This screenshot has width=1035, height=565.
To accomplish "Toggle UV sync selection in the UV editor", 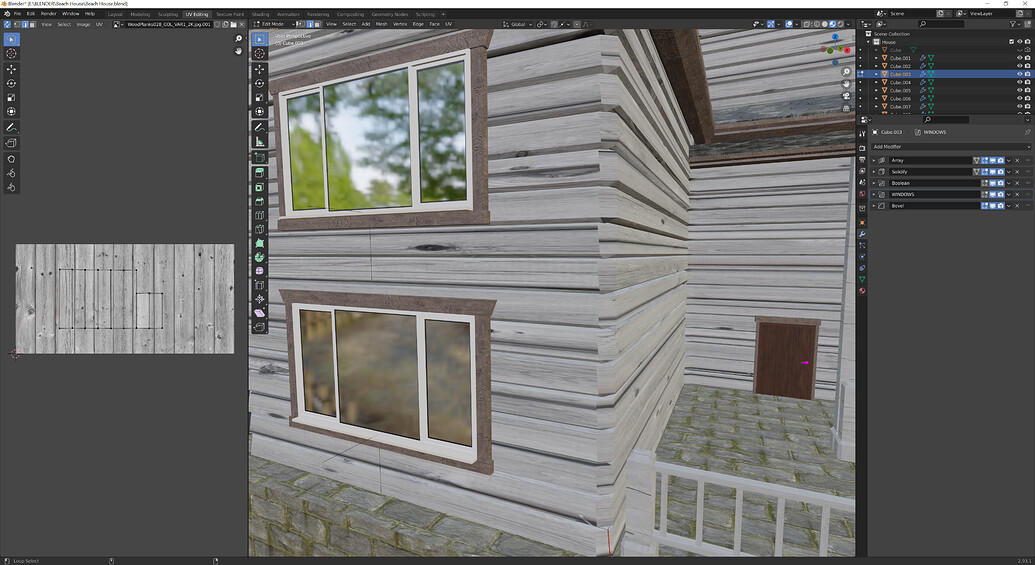I will point(7,24).
